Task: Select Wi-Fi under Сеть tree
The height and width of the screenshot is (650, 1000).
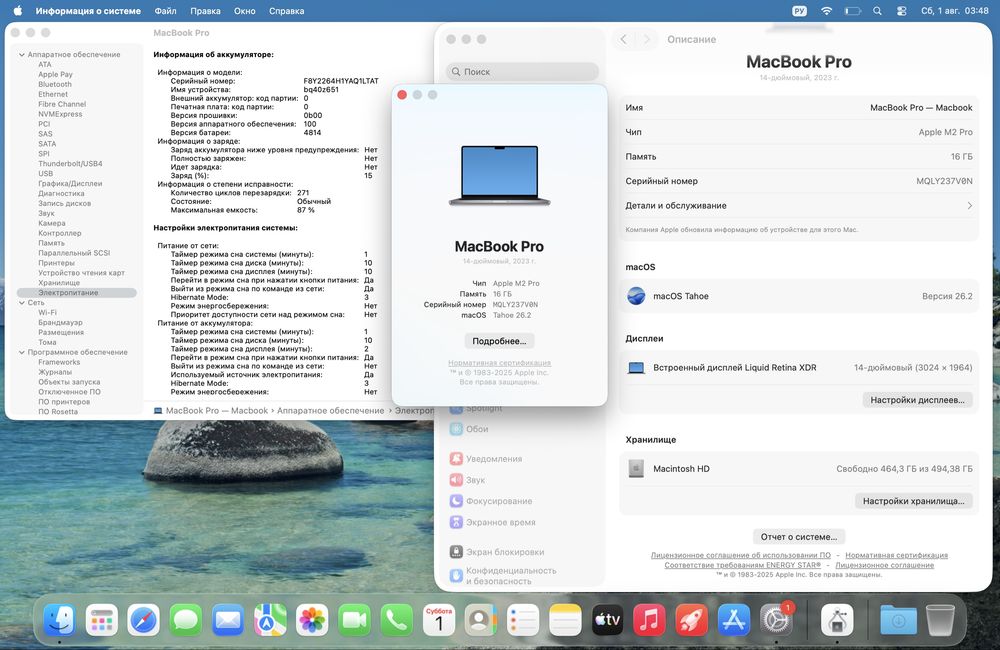Action: click(47, 313)
